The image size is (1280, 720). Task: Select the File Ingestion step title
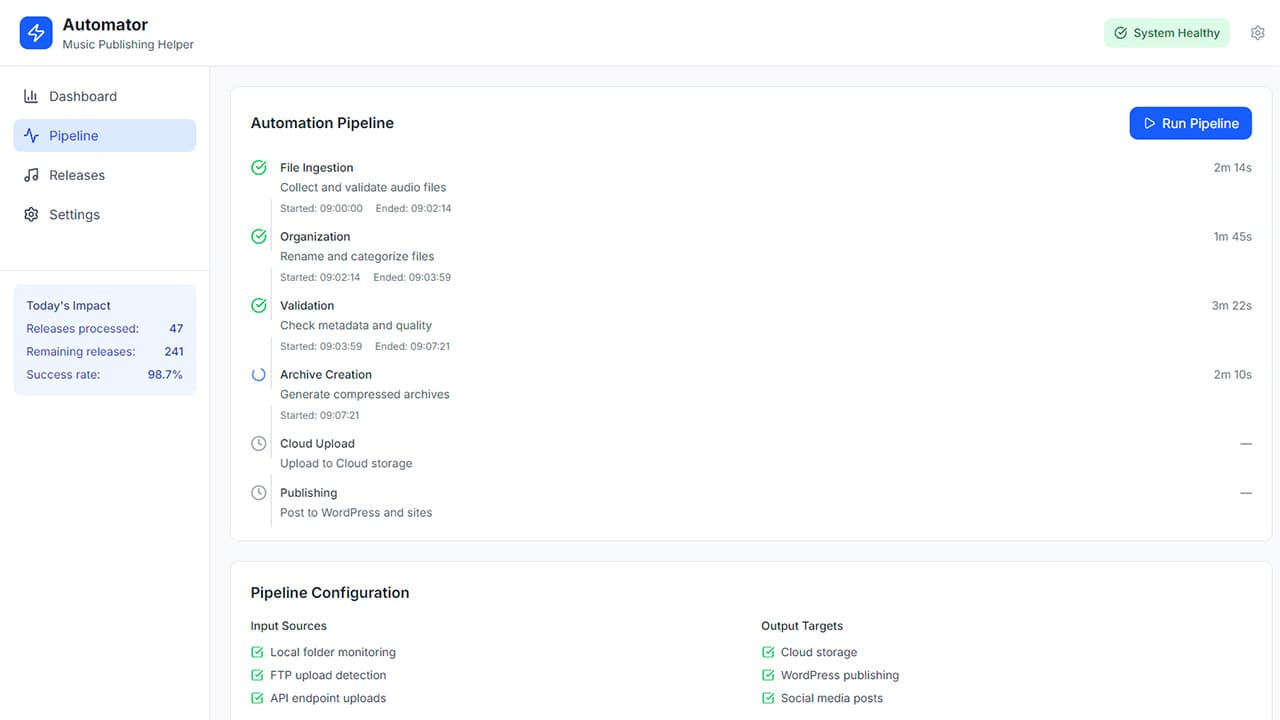(x=317, y=168)
